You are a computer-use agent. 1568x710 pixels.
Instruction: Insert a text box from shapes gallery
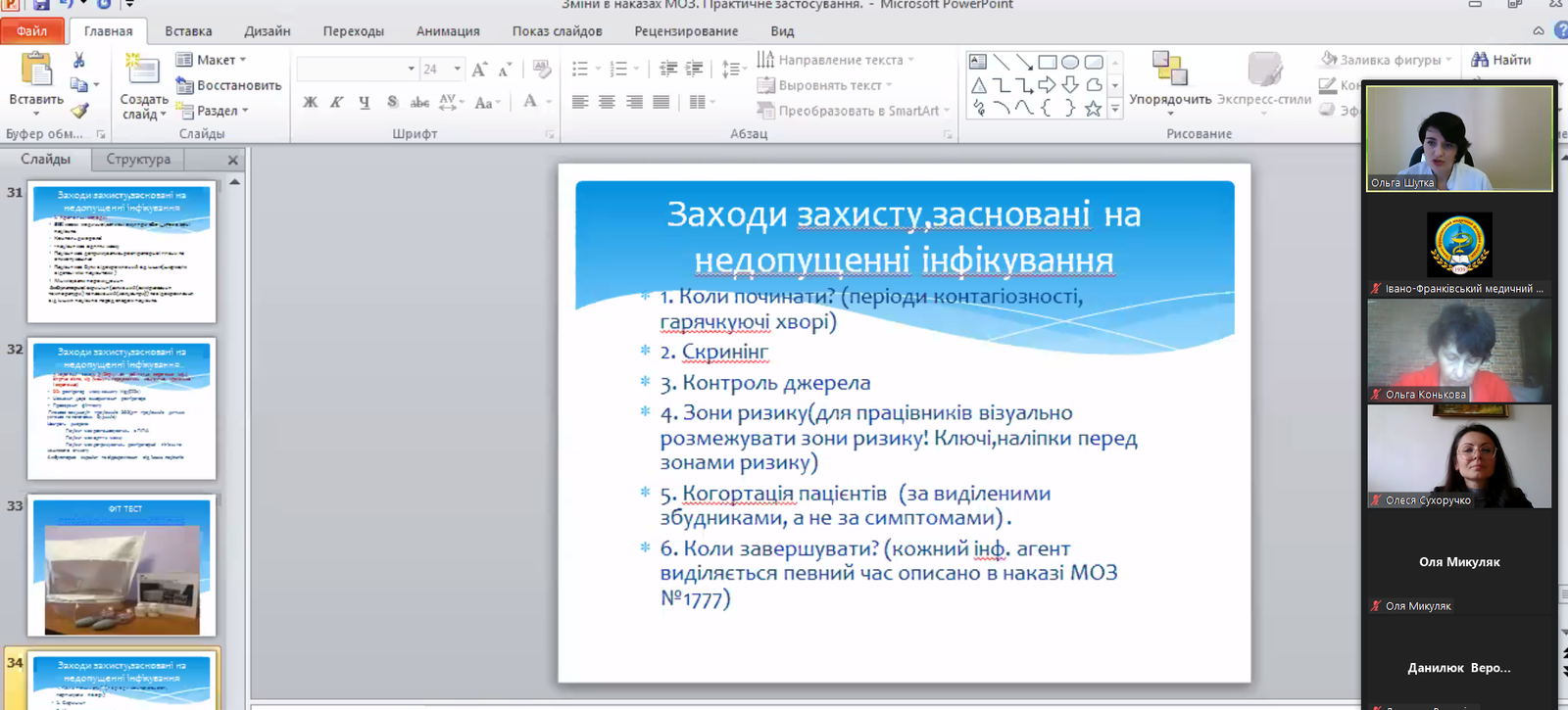[978, 62]
